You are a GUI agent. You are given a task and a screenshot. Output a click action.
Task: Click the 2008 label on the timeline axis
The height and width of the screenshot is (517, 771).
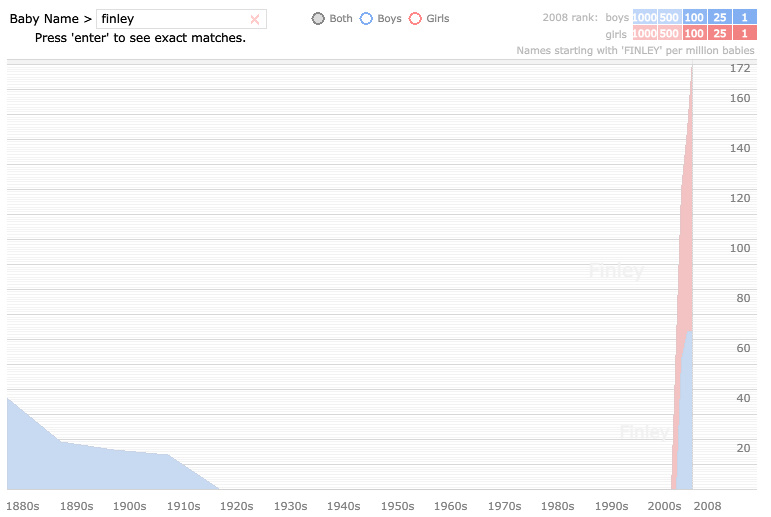point(707,507)
